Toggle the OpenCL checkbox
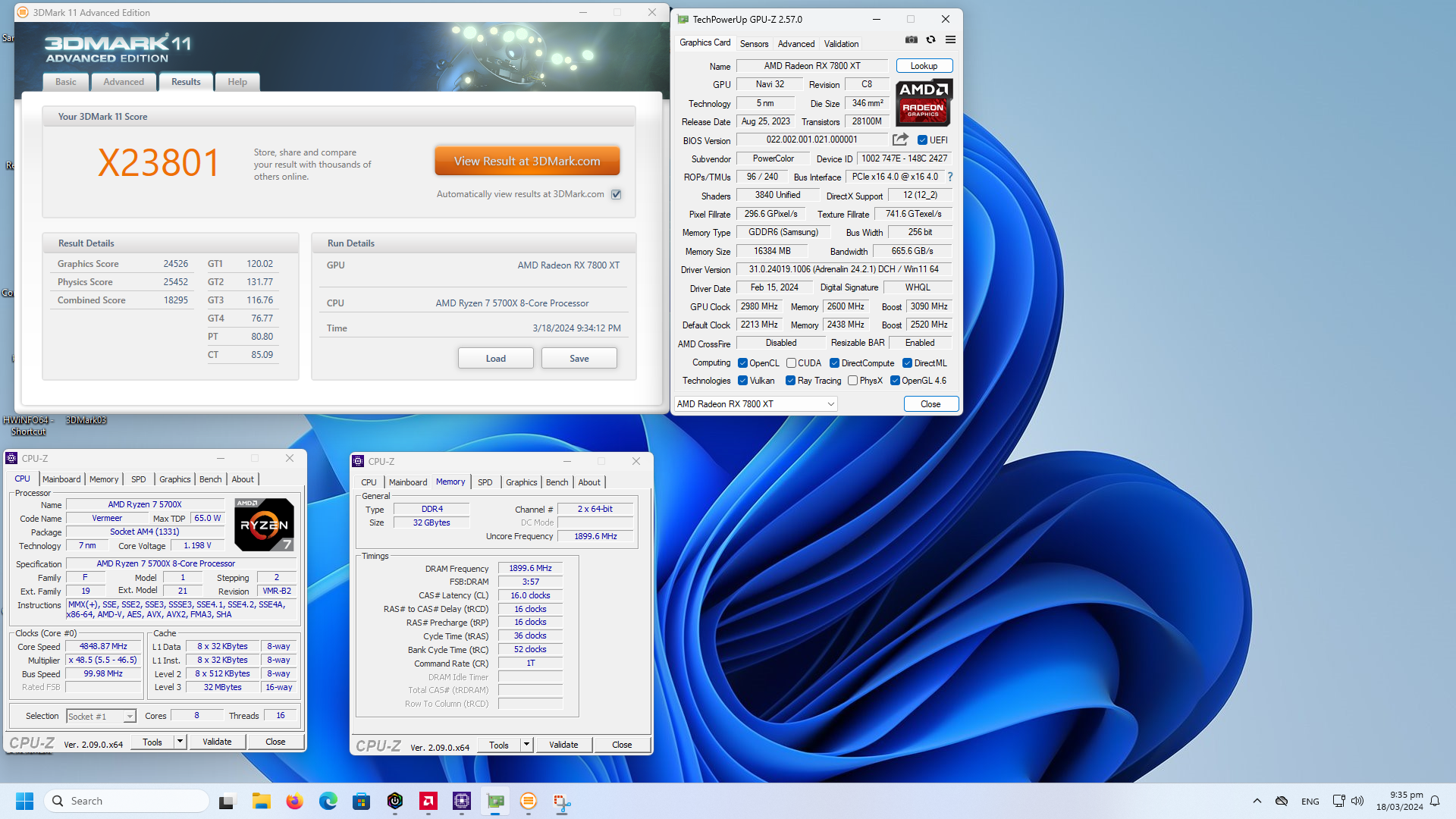This screenshot has height=819, width=1456. [x=742, y=363]
